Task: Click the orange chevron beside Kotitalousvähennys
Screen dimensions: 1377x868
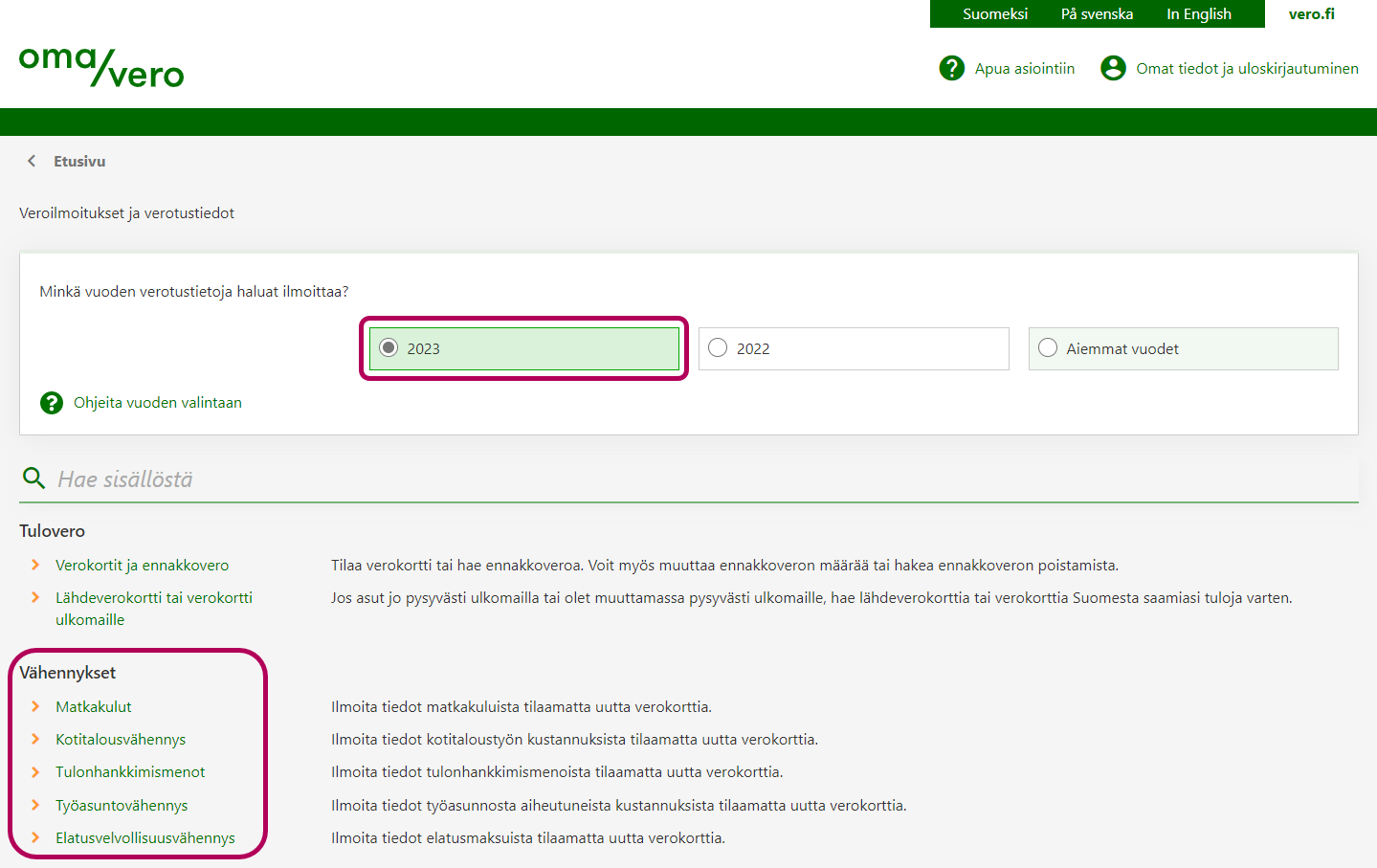Action: click(x=35, y=739)
